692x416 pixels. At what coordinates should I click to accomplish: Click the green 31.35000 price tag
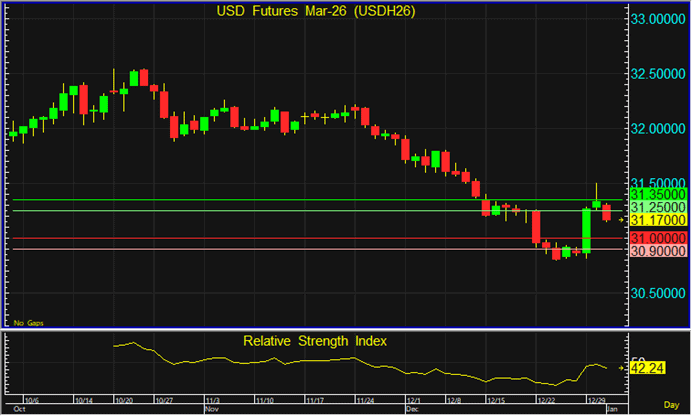[x=656, y=193]
